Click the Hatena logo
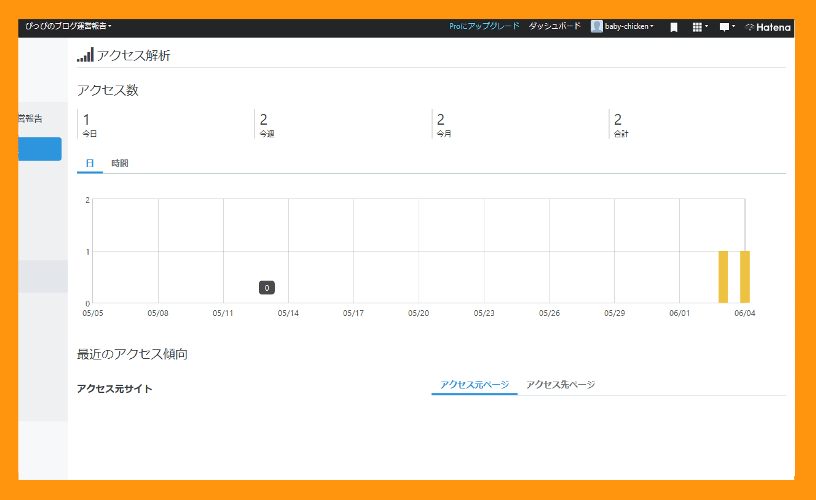Screen dimensions: 816x500 (x=768, y=28)
